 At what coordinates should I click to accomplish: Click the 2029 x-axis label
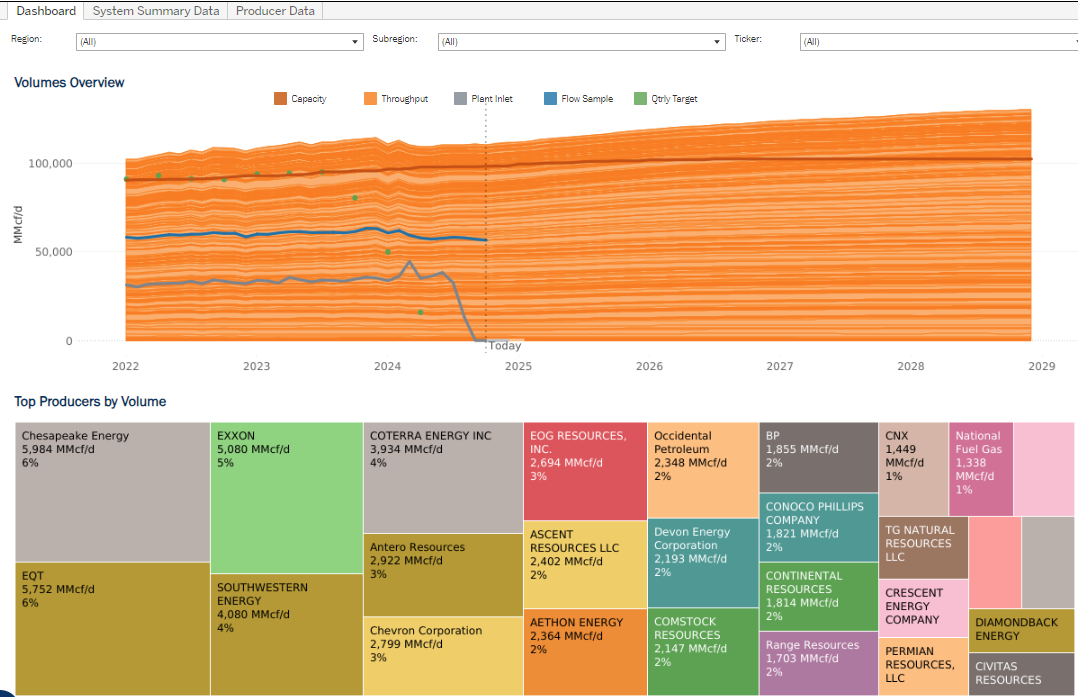pos(1042,366)
